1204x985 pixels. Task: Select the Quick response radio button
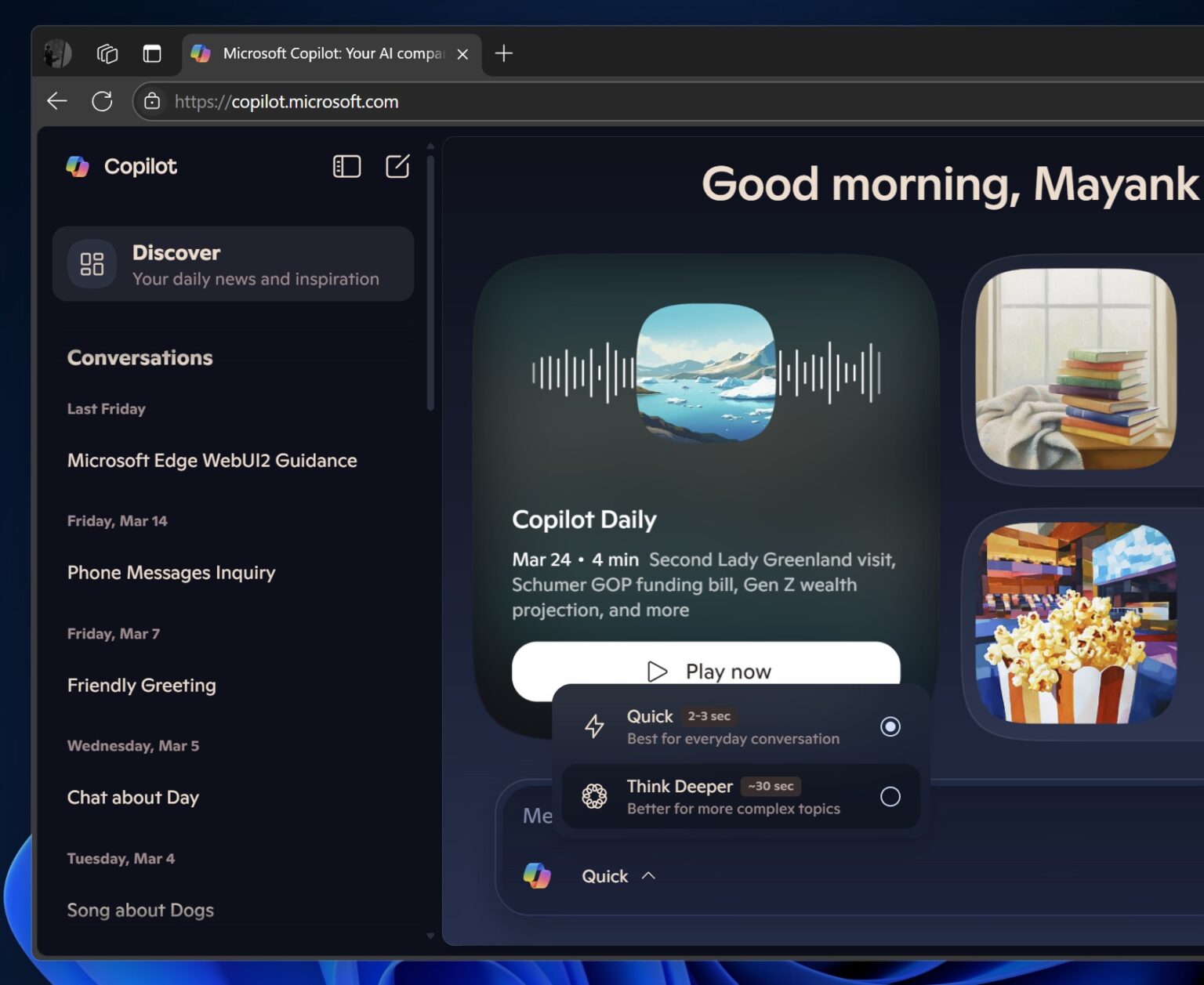coord(890,726)
